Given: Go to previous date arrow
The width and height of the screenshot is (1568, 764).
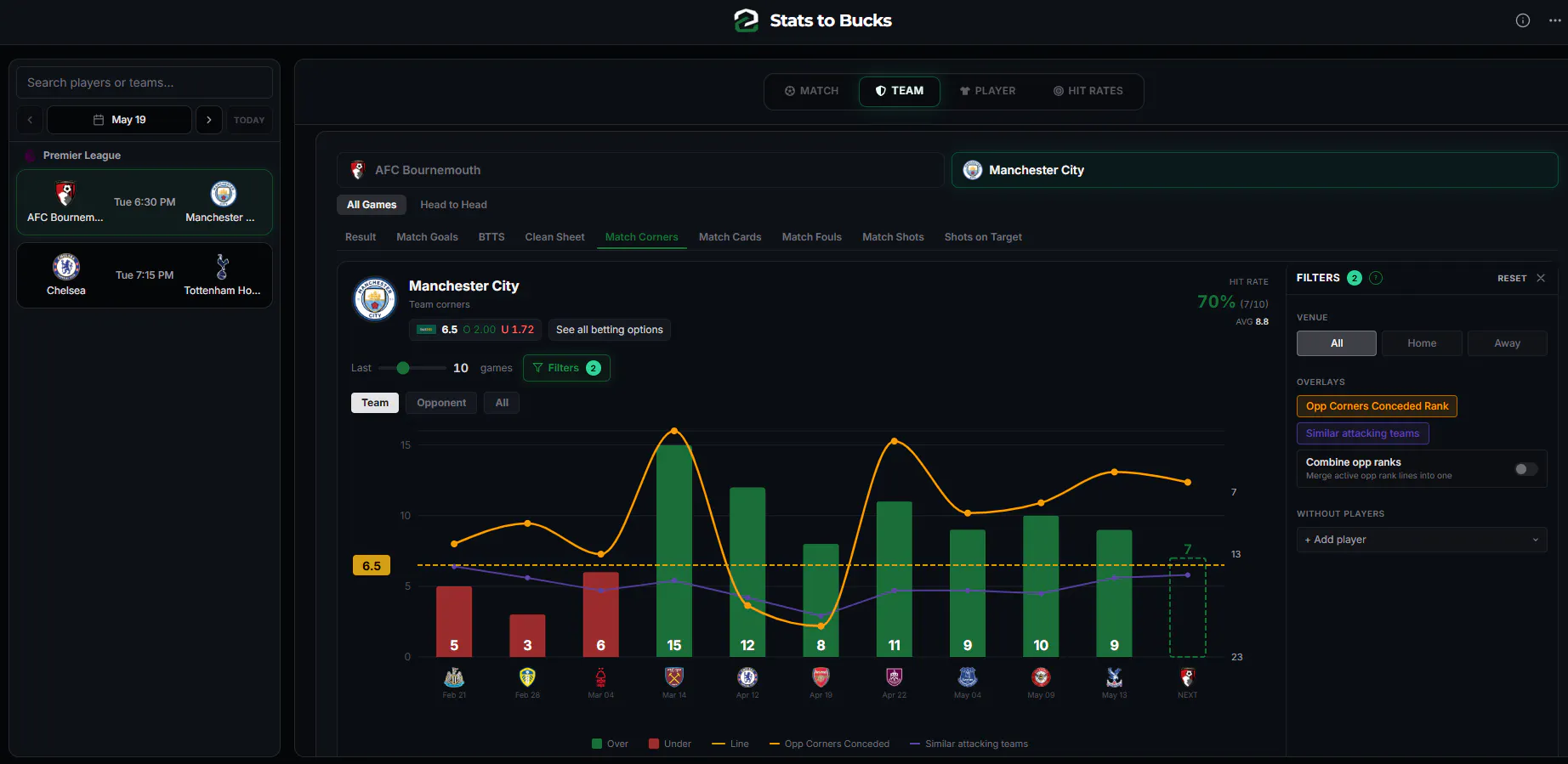Looking at the screenshot, I should click(30, 120).
